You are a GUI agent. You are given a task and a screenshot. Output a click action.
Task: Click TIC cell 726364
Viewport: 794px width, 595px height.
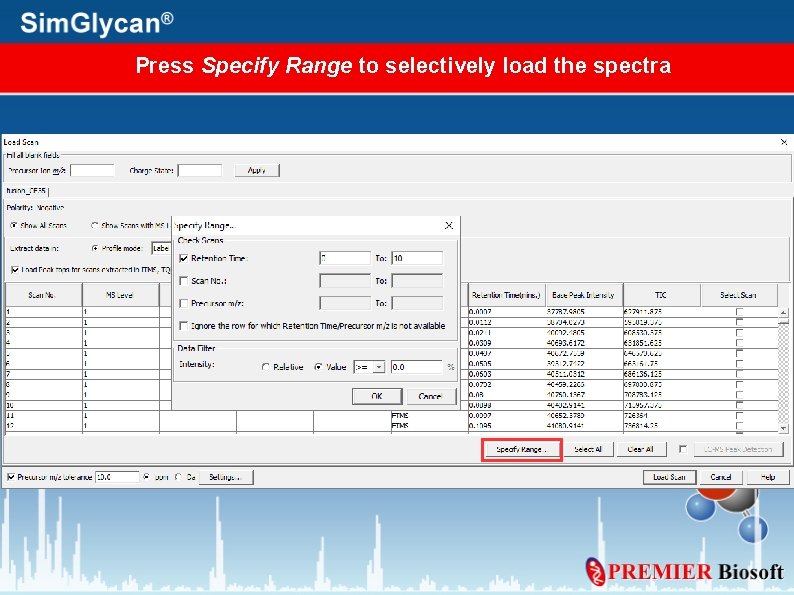[x=661, y=415]
